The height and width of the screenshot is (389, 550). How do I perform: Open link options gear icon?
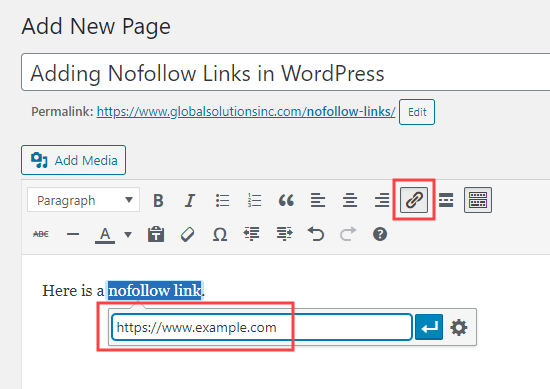pyautogui.click(x=459, y=327)
